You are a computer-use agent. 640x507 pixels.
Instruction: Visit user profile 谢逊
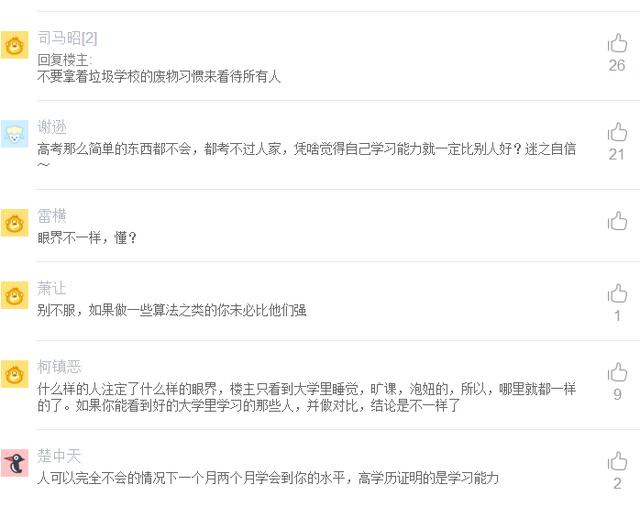[x=52, y=127]
